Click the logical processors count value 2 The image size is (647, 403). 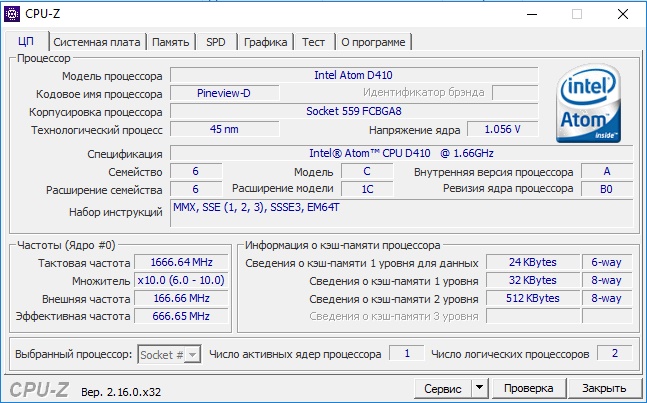(x=615, y=354)
